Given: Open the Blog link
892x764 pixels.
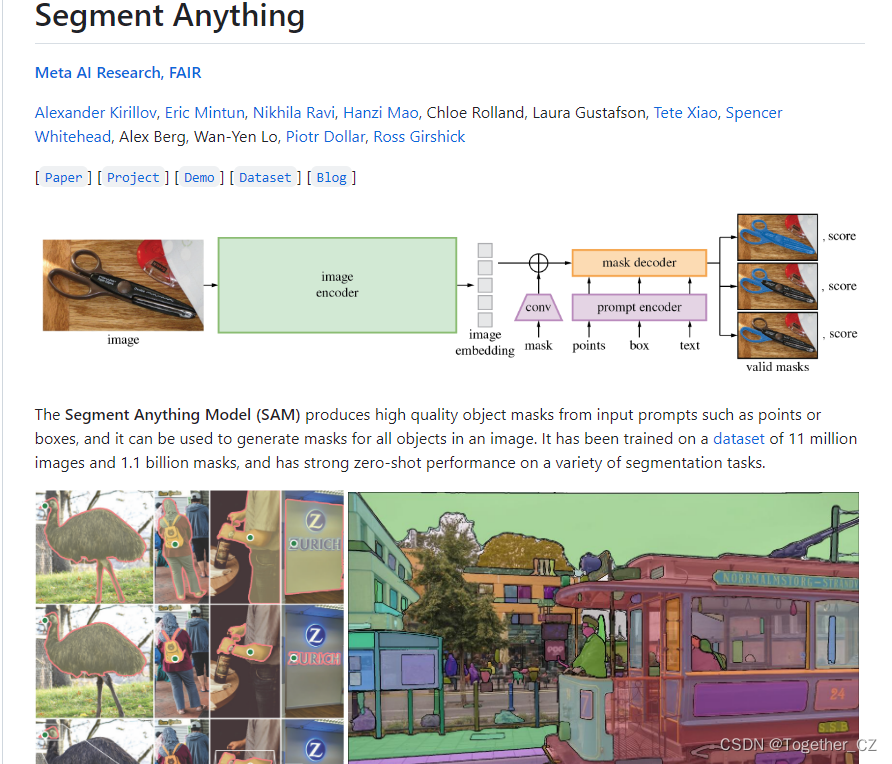Looking at the screenshot, I should [x=332, y=177].
